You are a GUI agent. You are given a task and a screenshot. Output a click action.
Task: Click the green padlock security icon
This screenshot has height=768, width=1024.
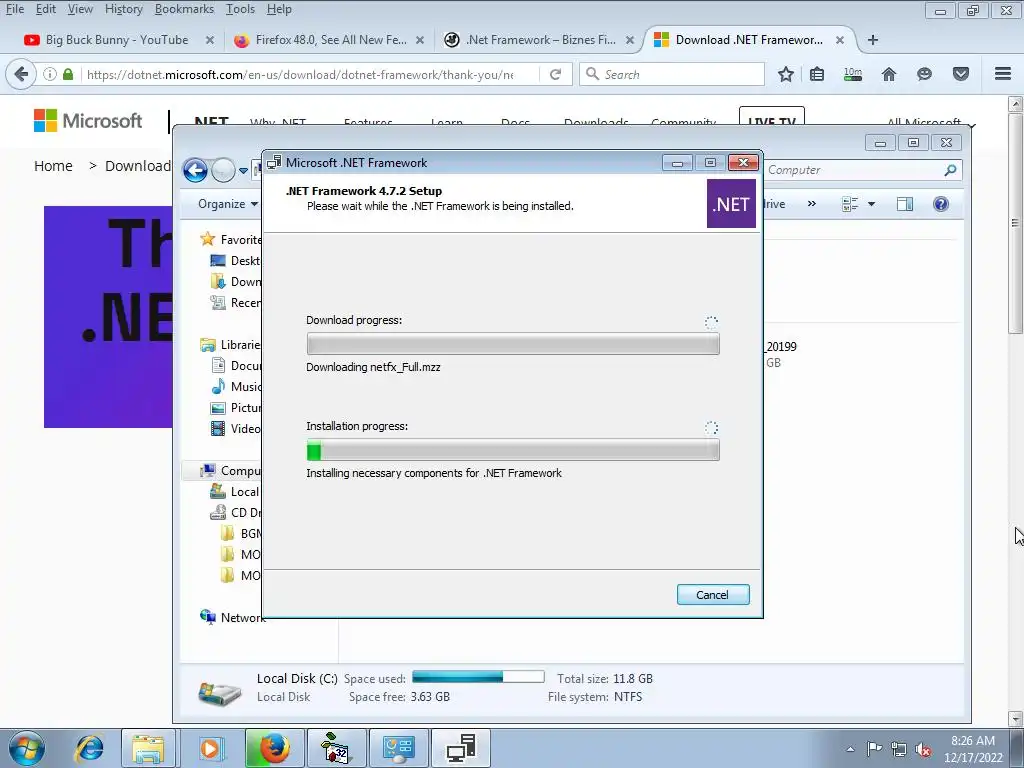coord(68,74)
